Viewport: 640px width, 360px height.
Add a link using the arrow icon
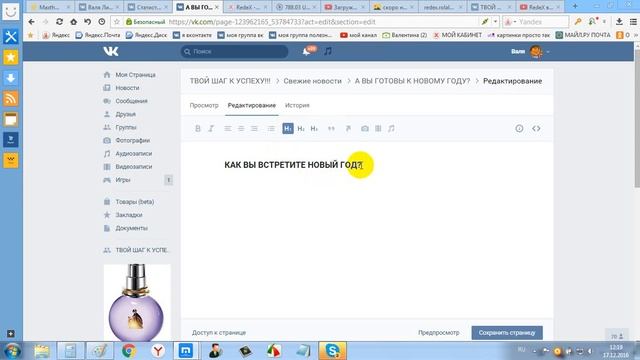[348, 129]
